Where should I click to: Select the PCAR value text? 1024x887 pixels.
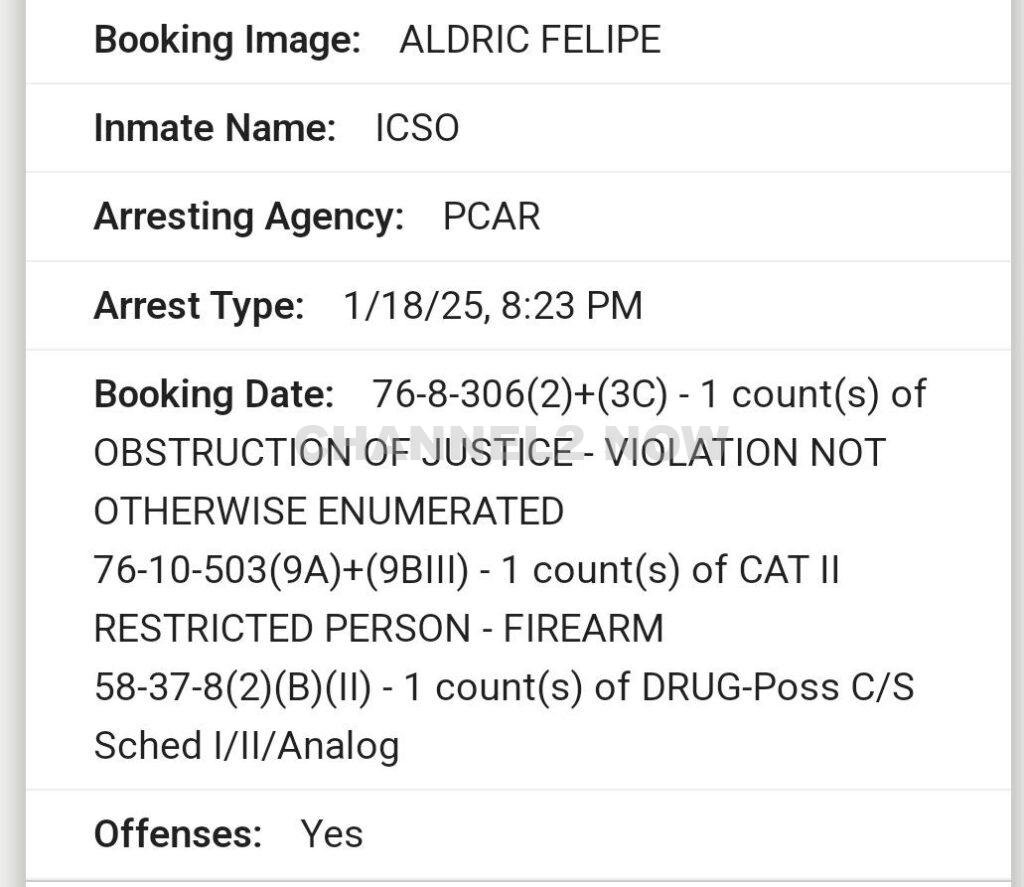point(491,217)
